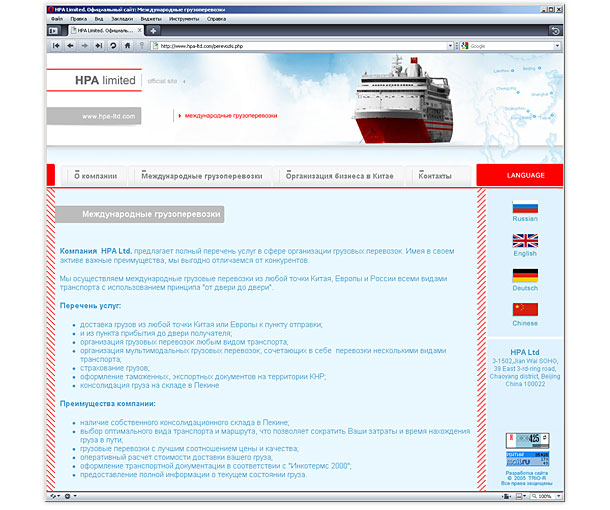Go back one page
Screen dimensions: 610x510
(x=70, y=46)
